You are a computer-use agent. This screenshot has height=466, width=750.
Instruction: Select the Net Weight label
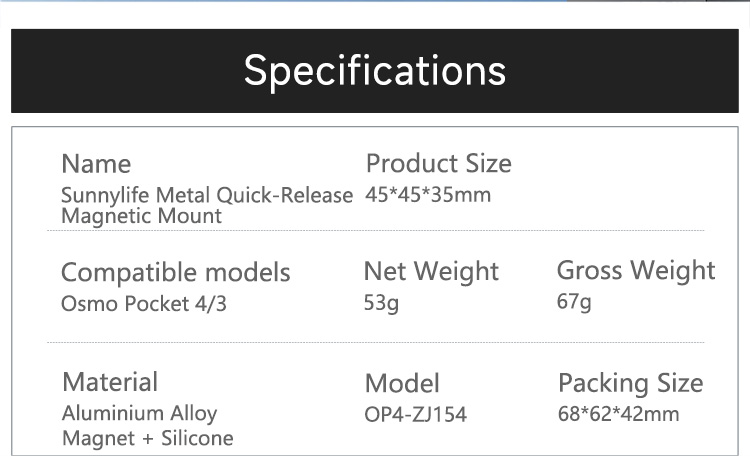point(431,271)
